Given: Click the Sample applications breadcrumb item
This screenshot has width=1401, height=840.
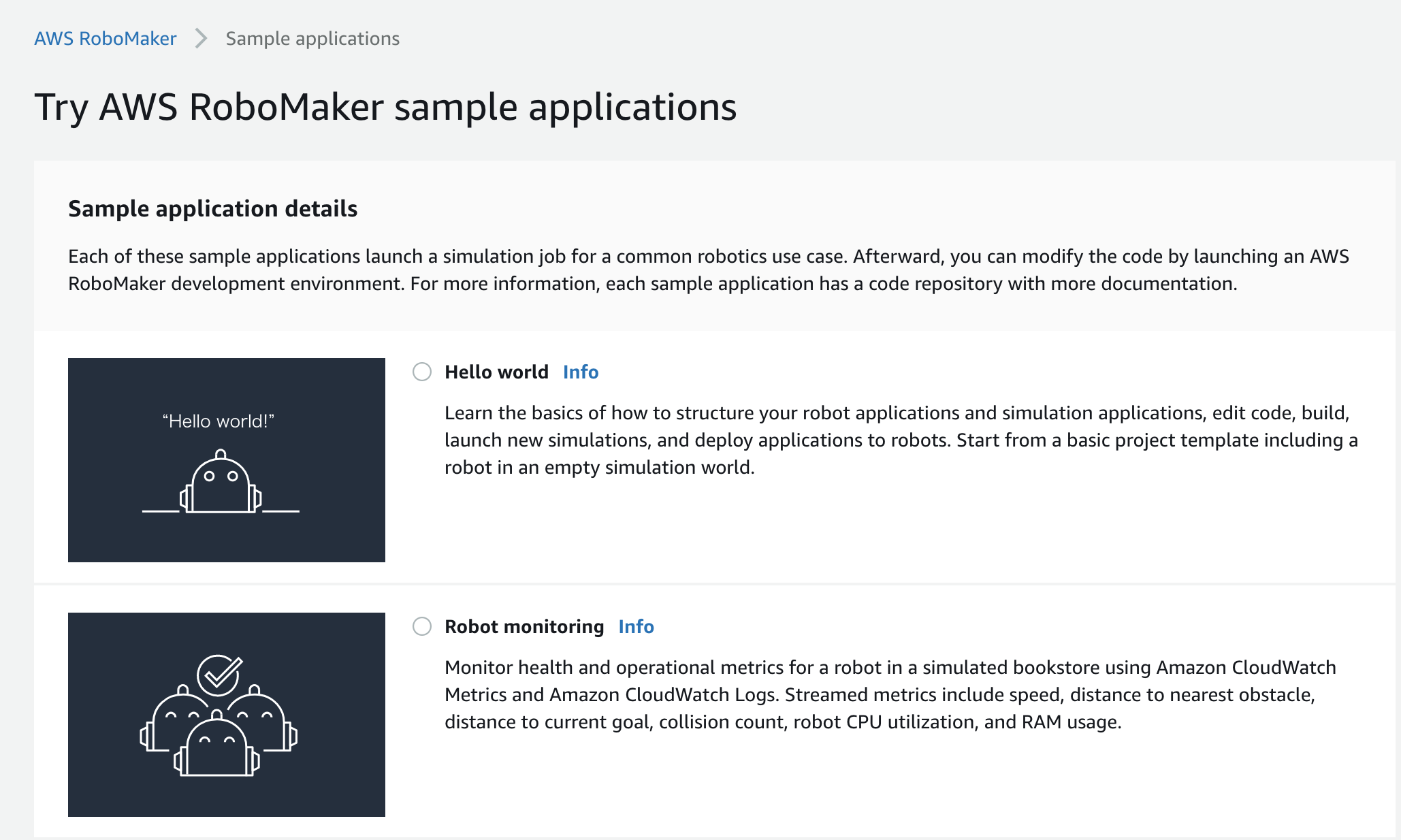Looking at the screenshot, I should click(x=312, y=38).
